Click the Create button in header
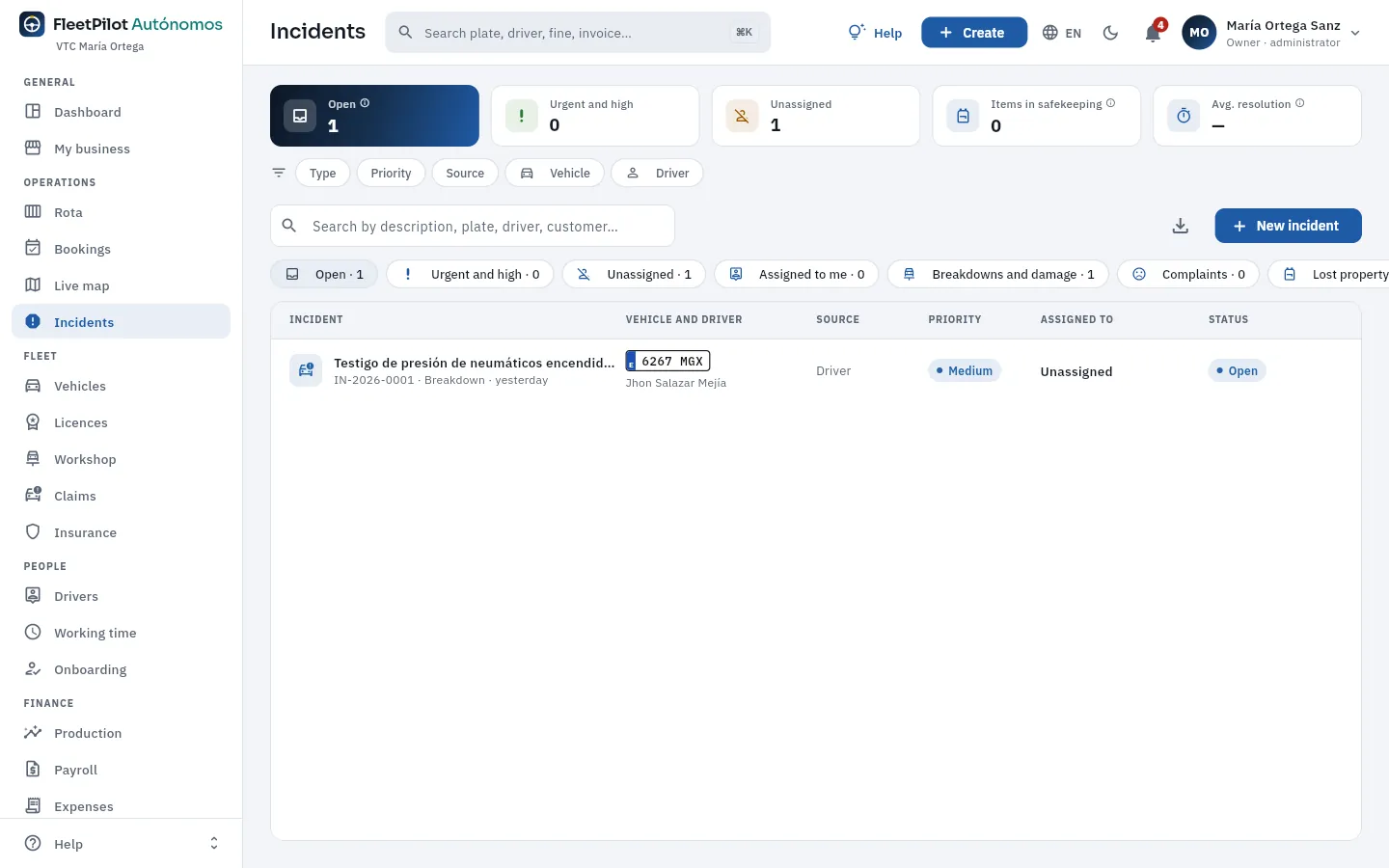Image resolution: width=1389 pixels, height=868 pixels. [x=973, y=33]
